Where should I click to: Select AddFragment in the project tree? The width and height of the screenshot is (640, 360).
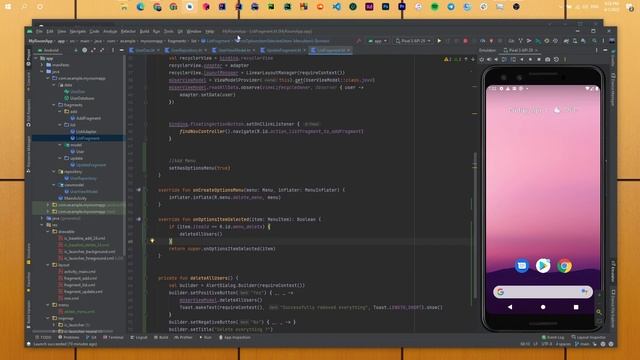[x=86, y=118]
